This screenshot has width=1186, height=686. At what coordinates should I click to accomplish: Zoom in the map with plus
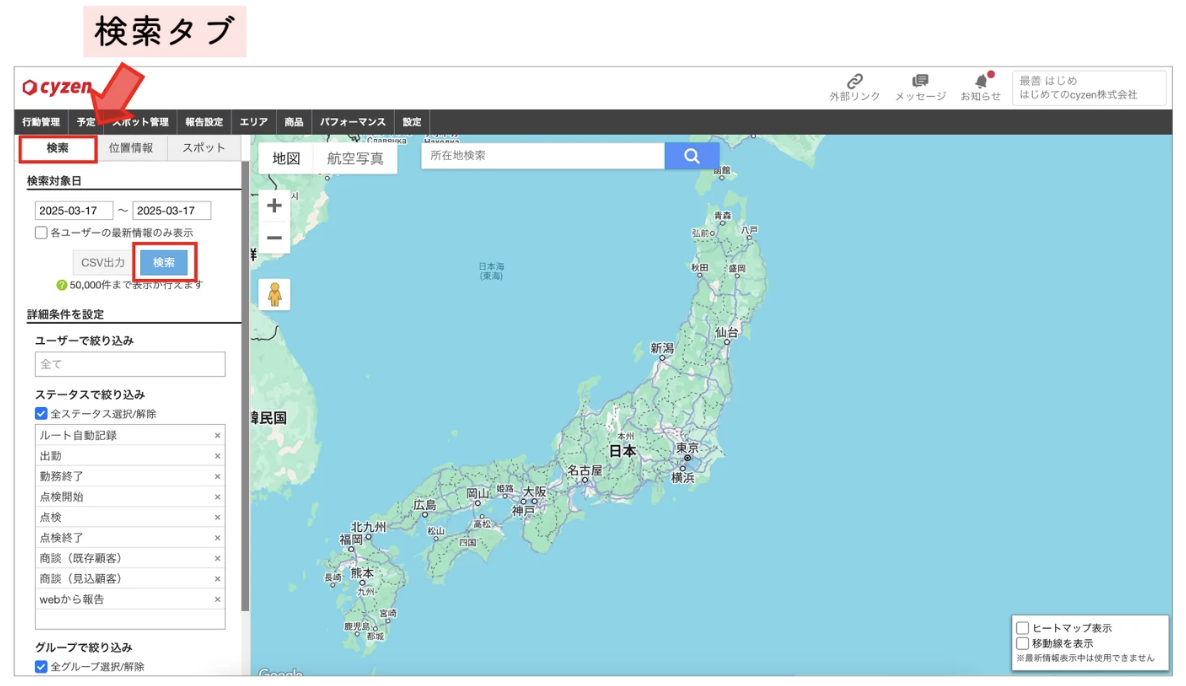[275, 206]
